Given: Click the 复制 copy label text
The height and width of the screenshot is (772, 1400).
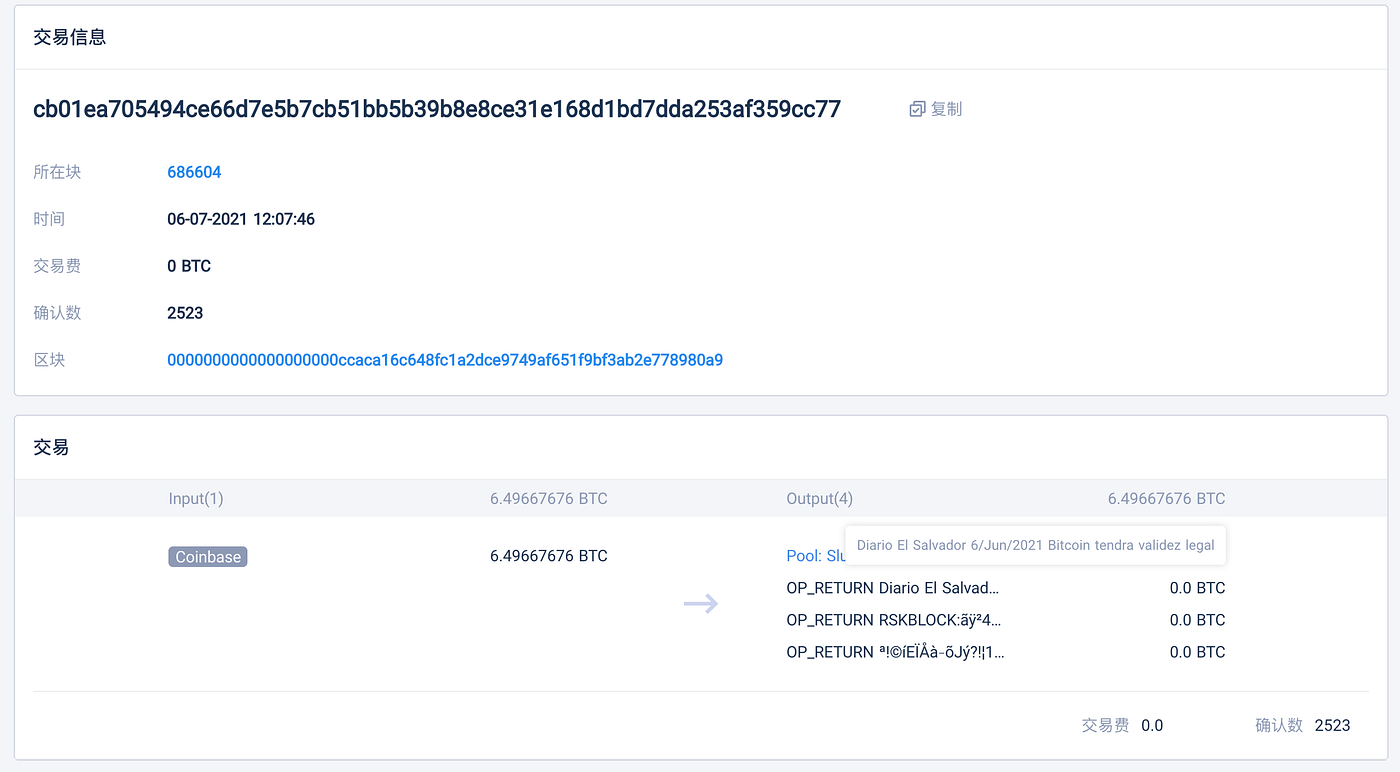Looking at the screenshot, I should [x=944, y=109].
